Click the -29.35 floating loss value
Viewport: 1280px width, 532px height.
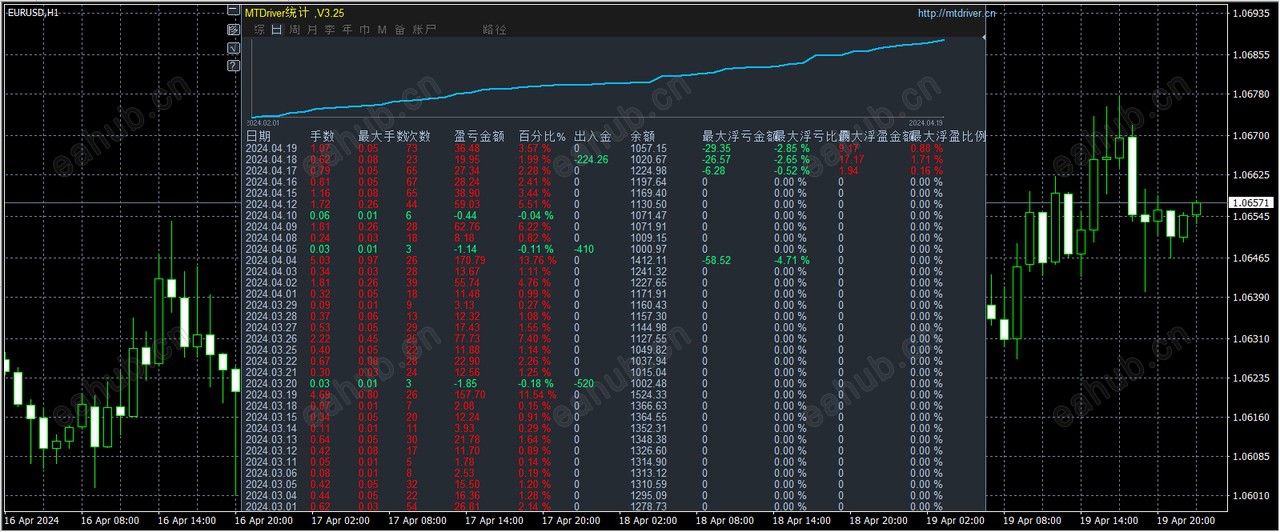click(717, 148)
